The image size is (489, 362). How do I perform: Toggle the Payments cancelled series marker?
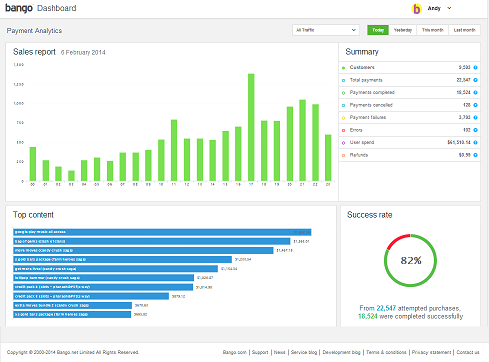(x=343, y=105)
